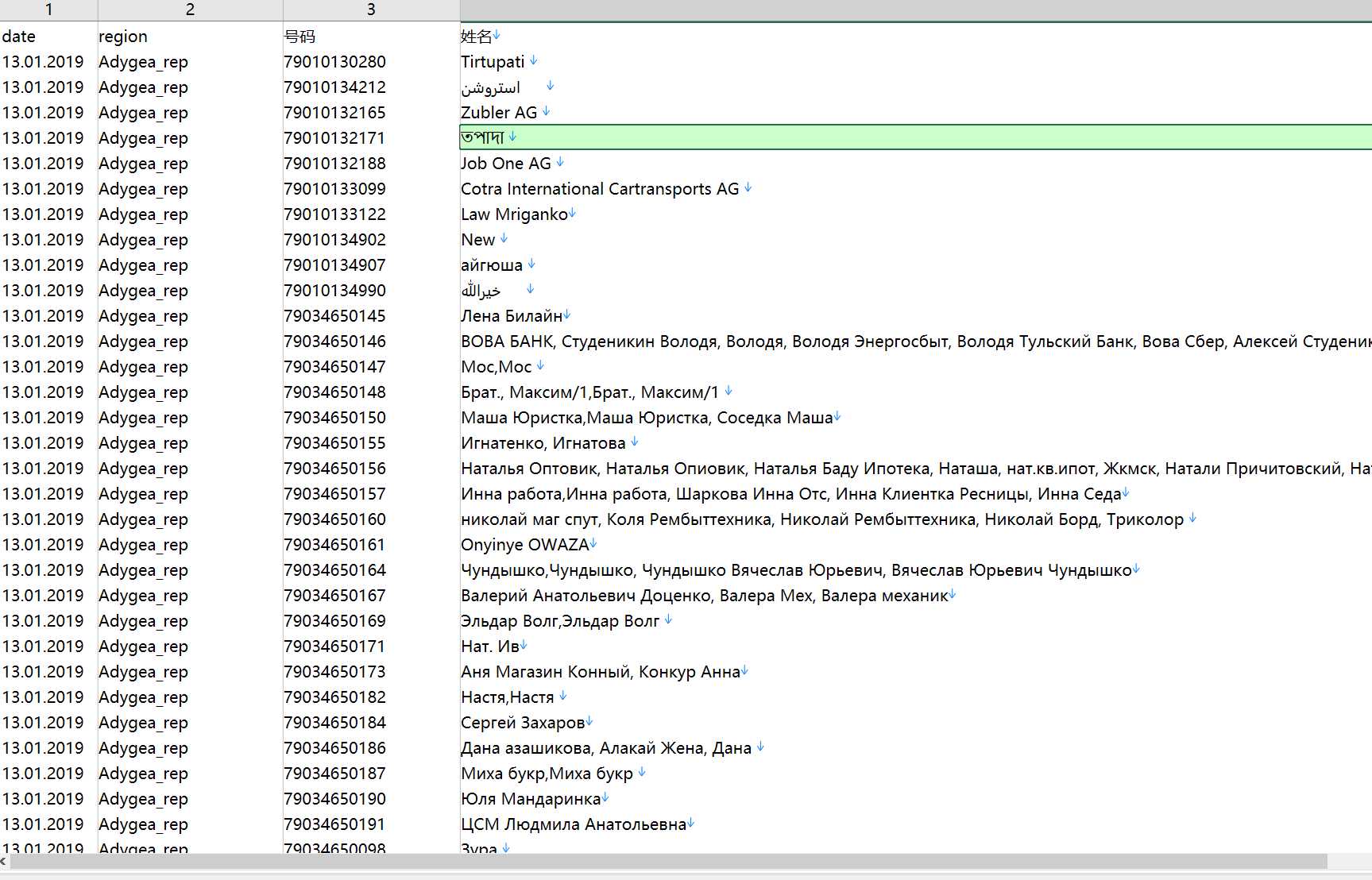Select the cell containing 'Tirtupati'
Viewport: 1372px width, 880px height.
tap(916, 62)
